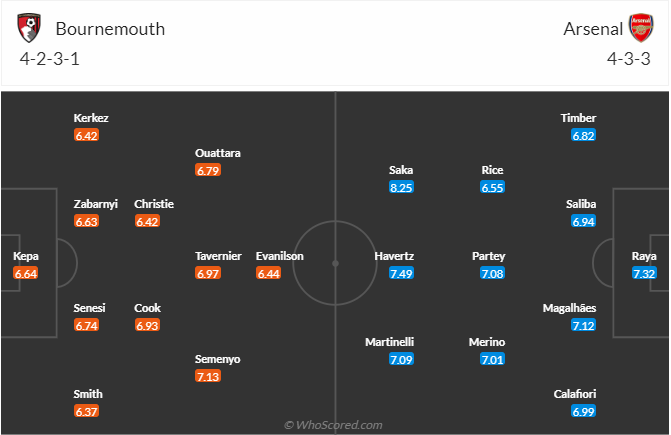
Task: Click the Arsenal club crest icon
Action: [x=639, y=28]
